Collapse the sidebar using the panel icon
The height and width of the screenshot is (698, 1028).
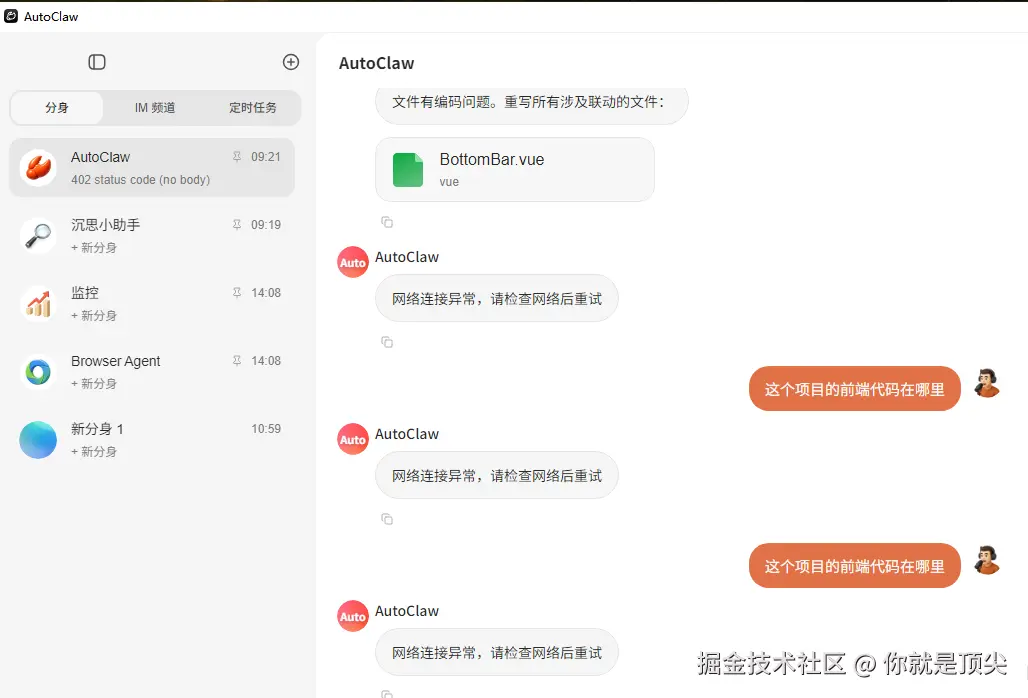point(97,61)
